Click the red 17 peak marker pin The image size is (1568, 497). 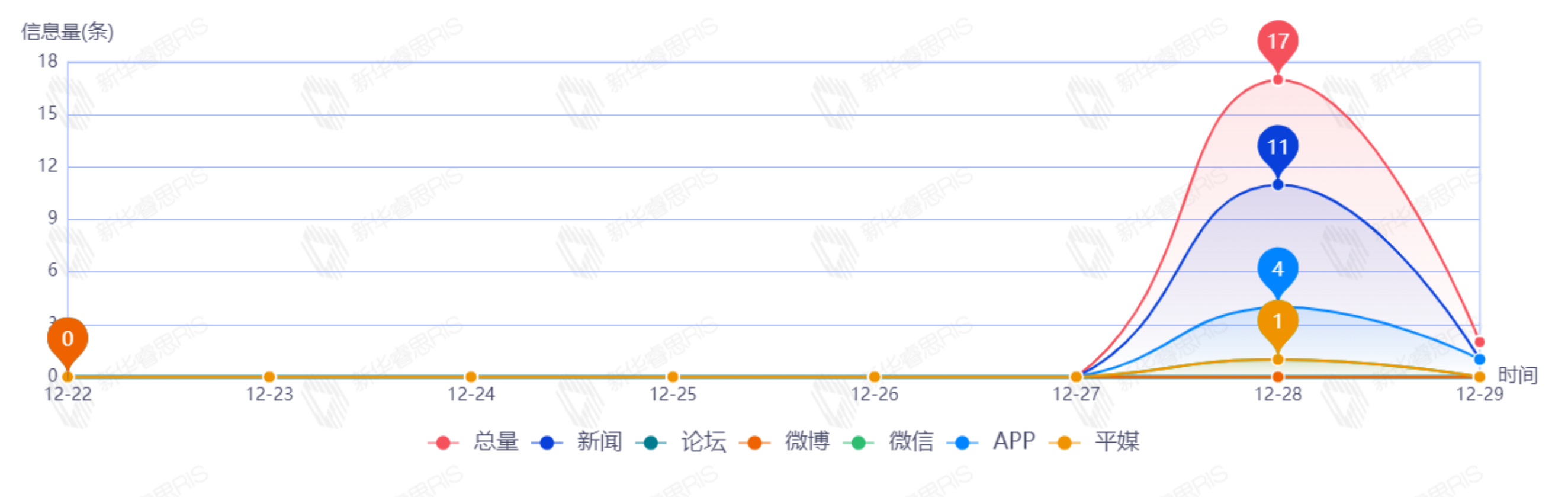pos(1278,42)
